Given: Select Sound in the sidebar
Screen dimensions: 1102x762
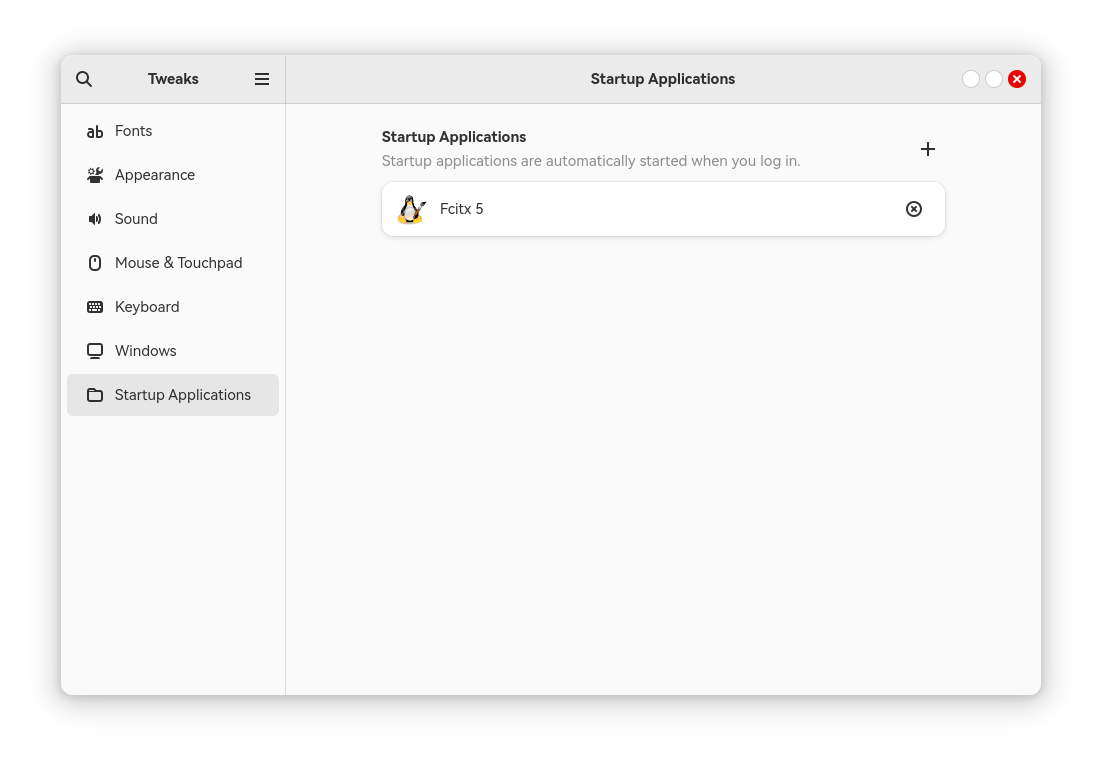Looking at the screenshot, I should click(x=136, y=219).
